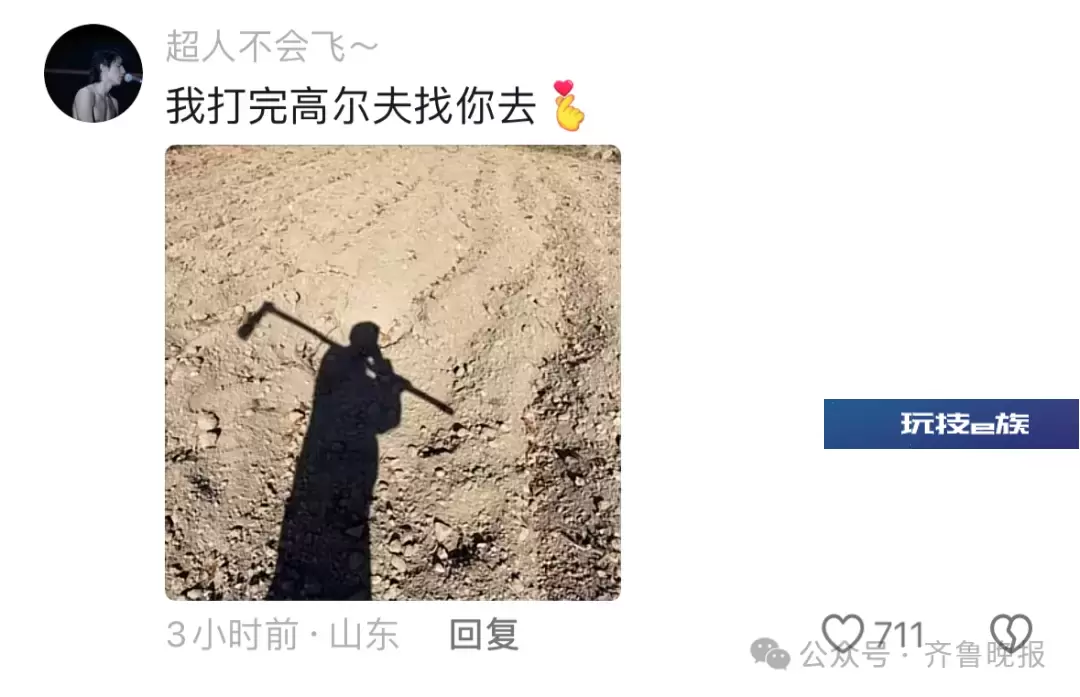This screenshot has width=1080, height=697.
Task: Select the comment text 我打完高尔夫找你去
Action: 351,106
